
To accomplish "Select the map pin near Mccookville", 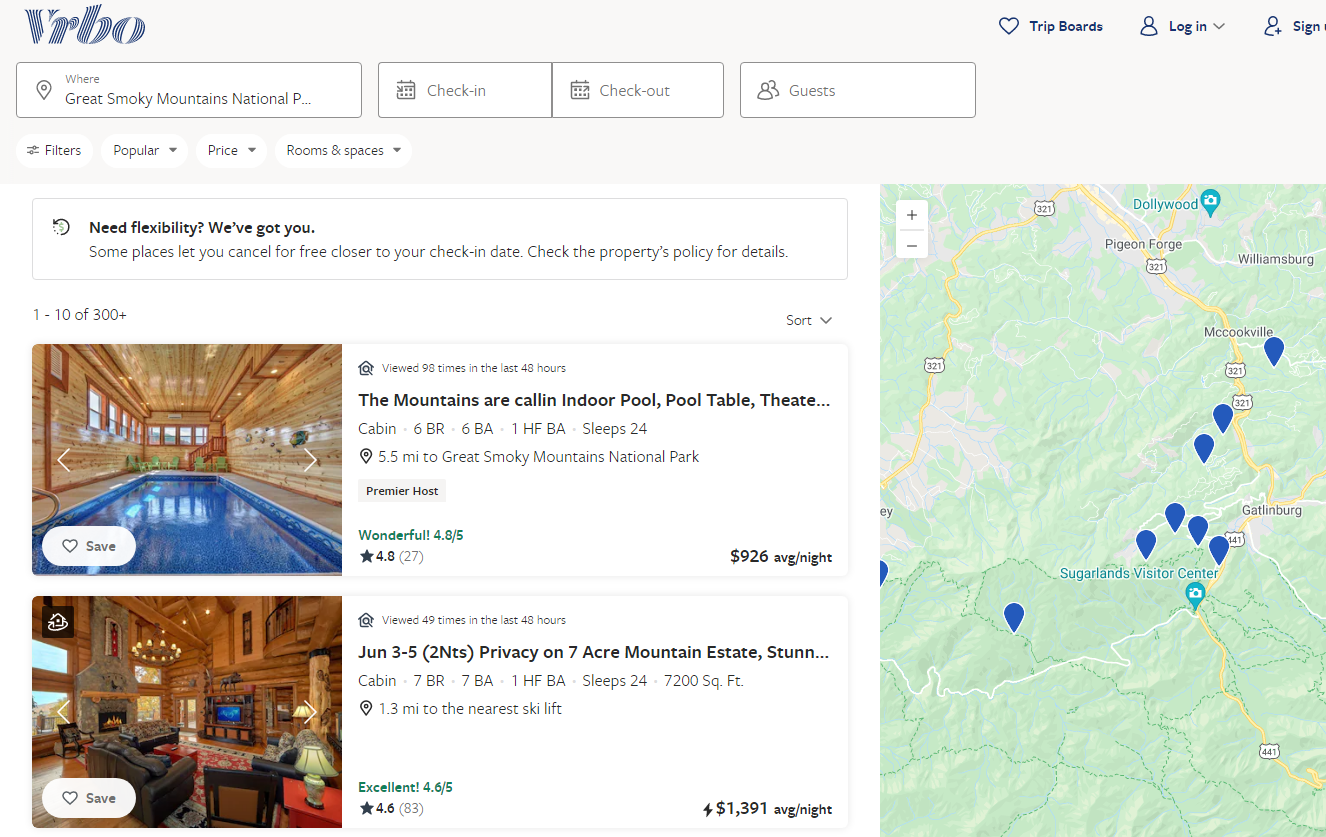I will [x=1273, y=351].
